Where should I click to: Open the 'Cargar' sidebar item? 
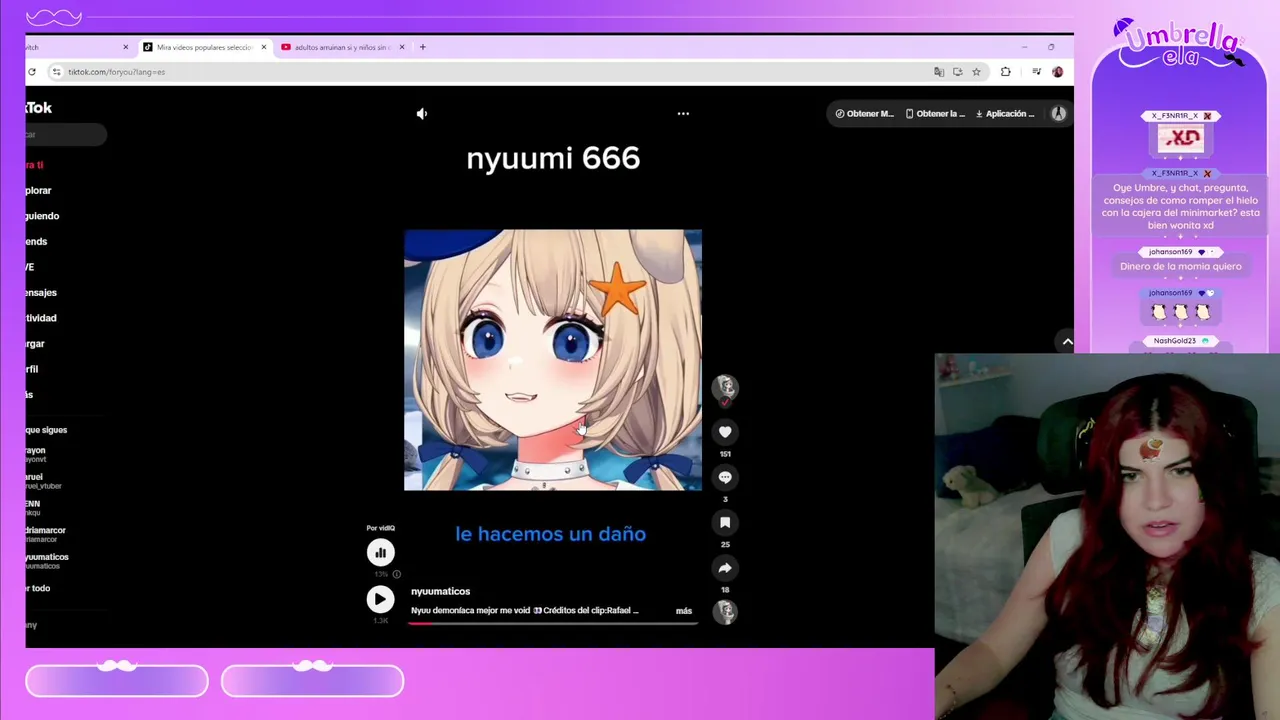click(36, 344)
